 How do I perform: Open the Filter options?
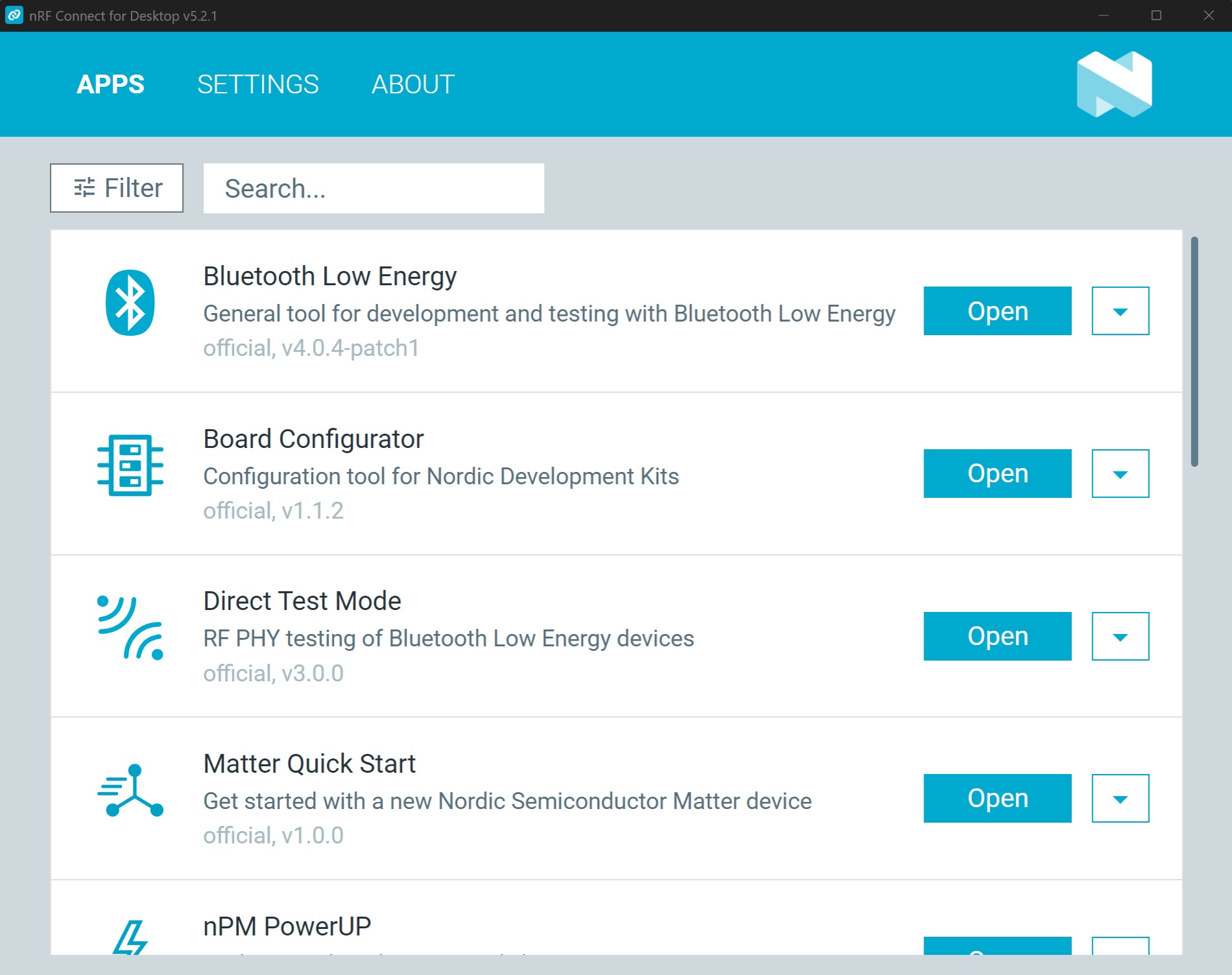(117, 188)
